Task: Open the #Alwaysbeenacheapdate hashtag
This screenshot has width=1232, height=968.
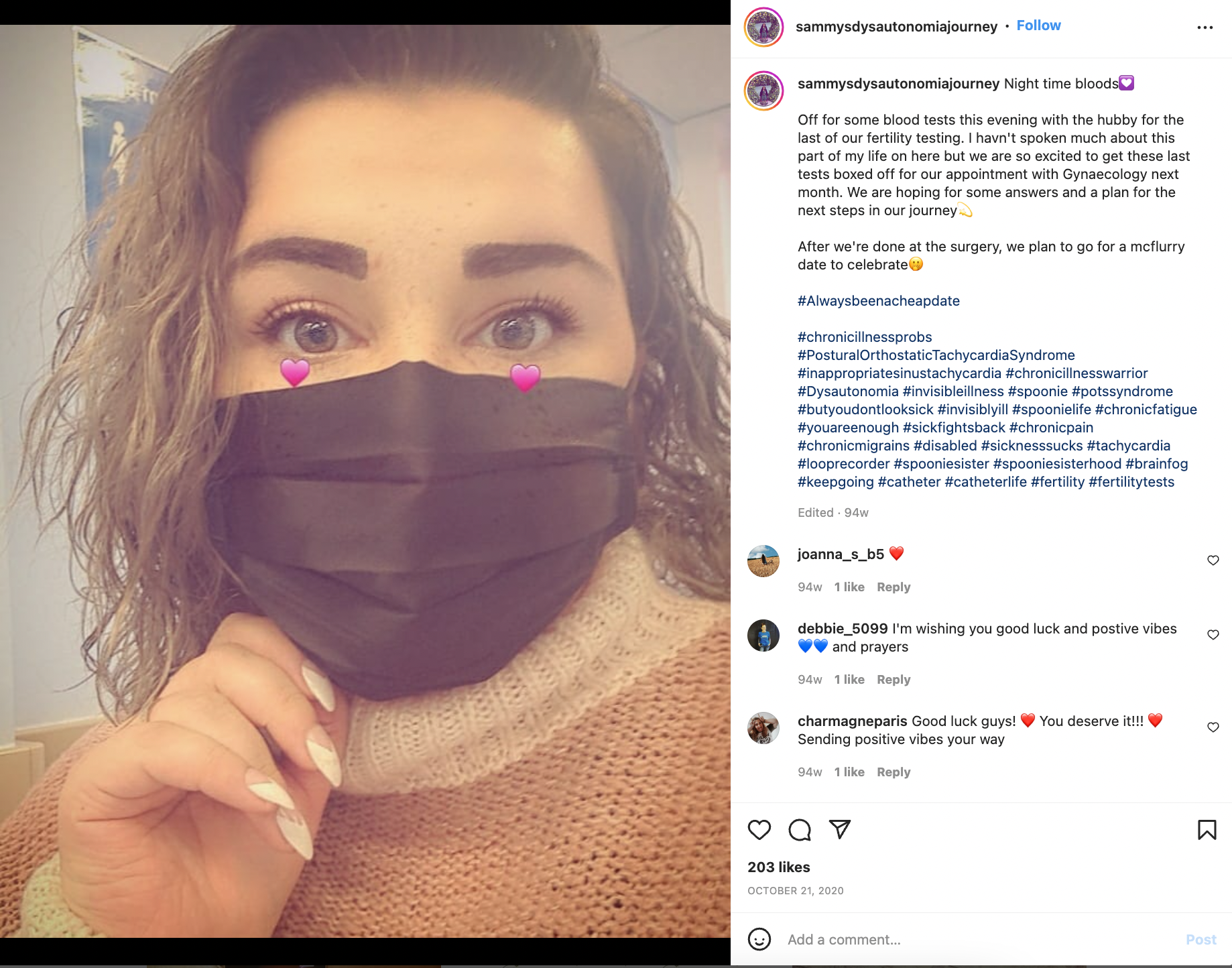Action: point(878,301)
